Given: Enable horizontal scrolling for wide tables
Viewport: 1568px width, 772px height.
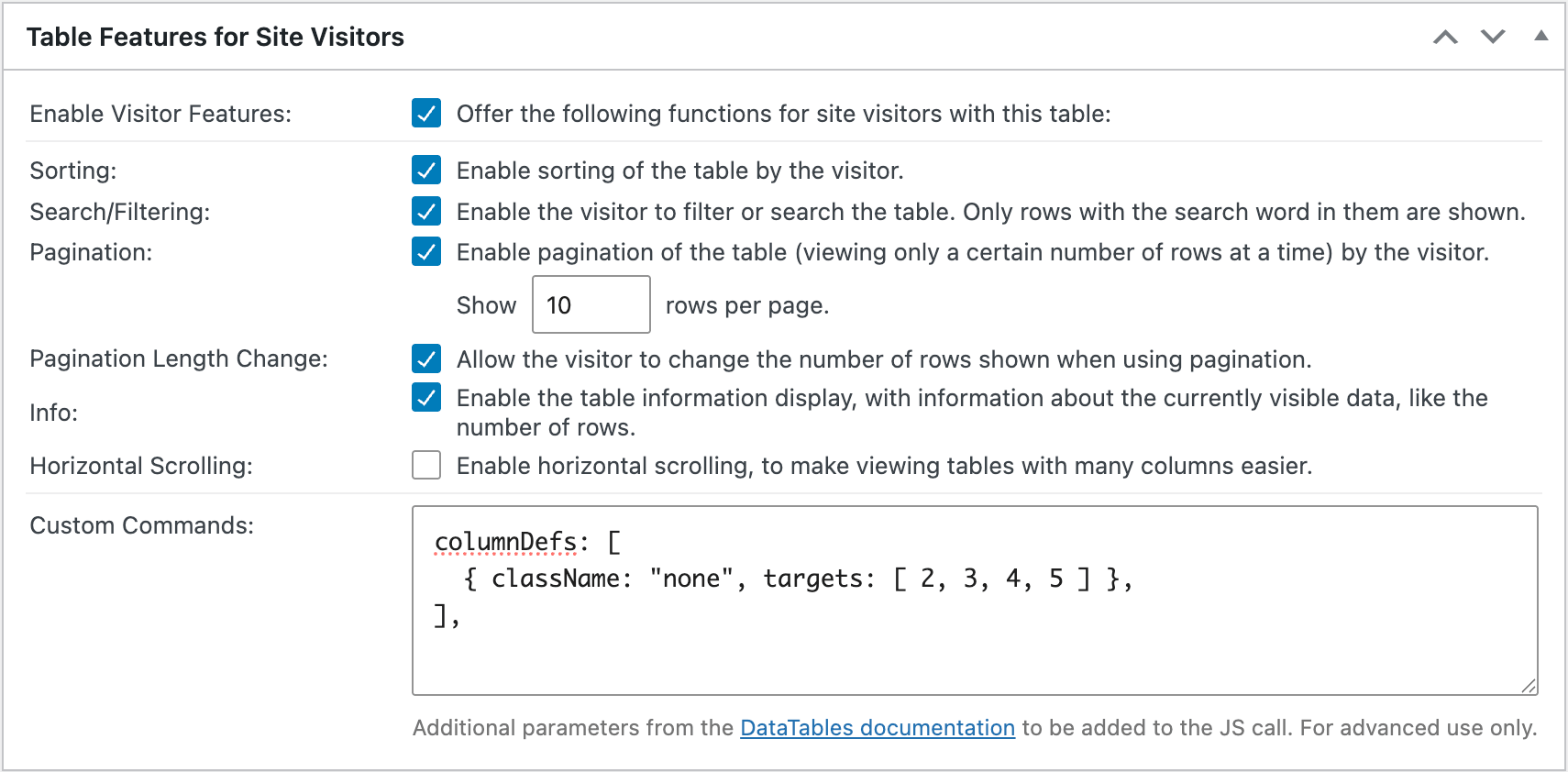Looking at the screenshot, I should (x=425, y=465).
